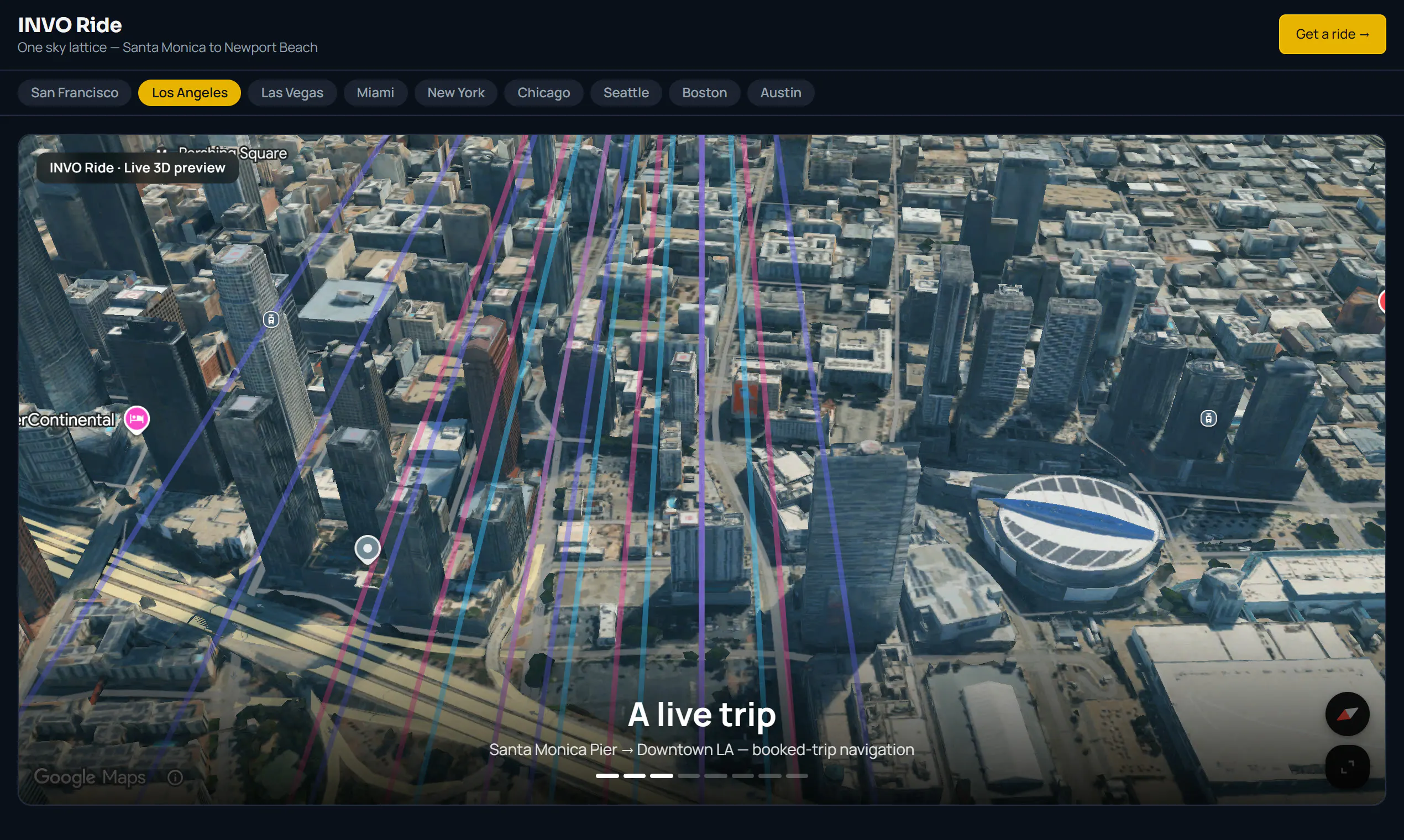Click the 'INVO Ride · Live 3D preview' badge
Screen dimensions: 1404x840
click(137, 168)
